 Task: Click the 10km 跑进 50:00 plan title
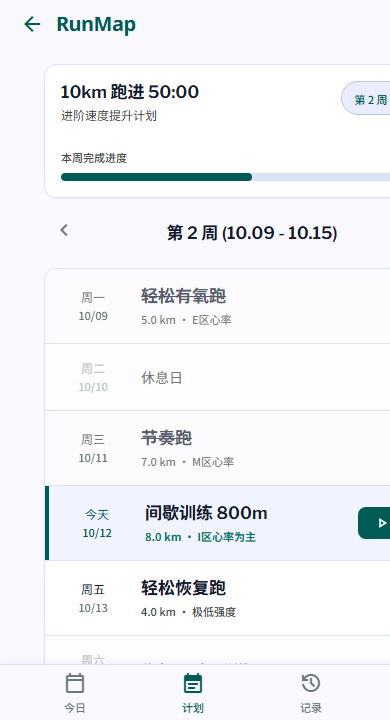130,92
